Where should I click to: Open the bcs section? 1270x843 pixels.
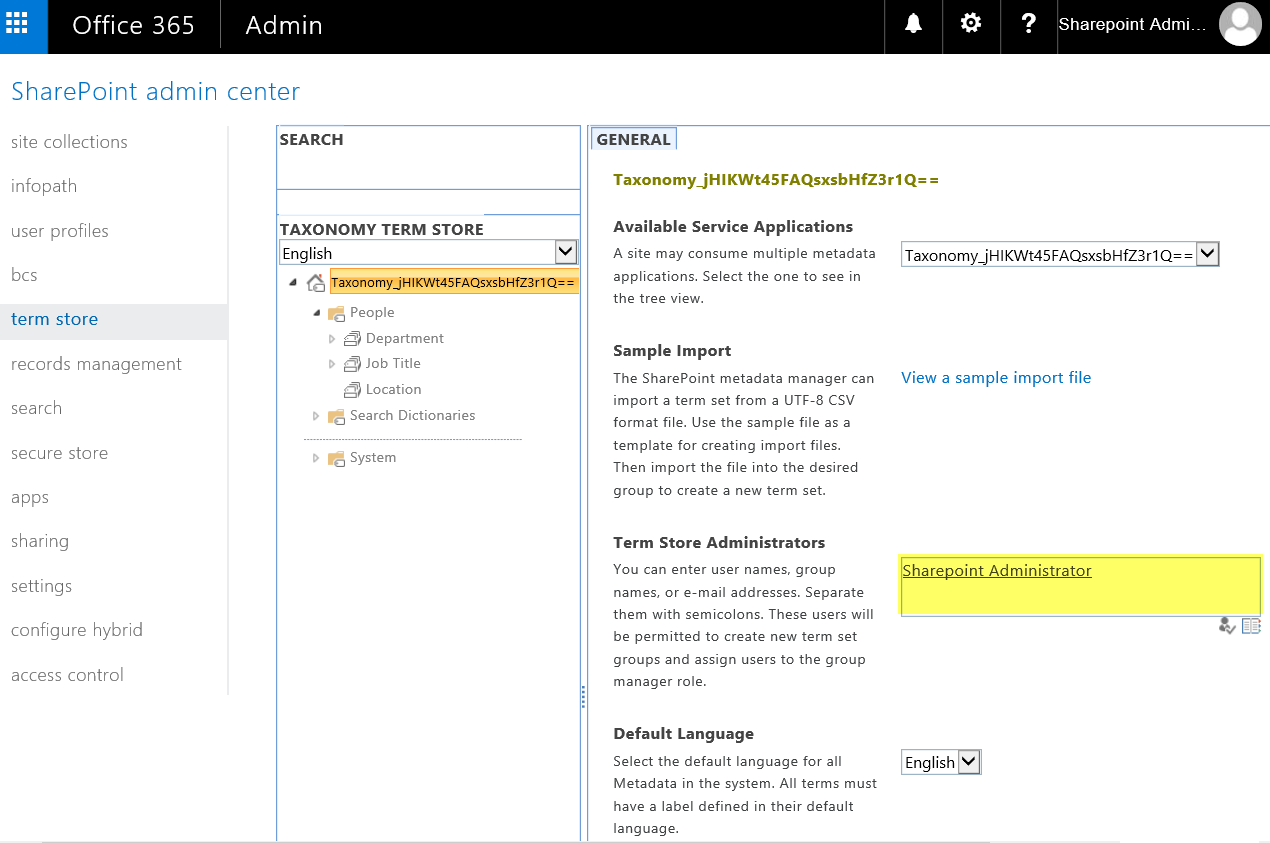(x=24, y=275)
